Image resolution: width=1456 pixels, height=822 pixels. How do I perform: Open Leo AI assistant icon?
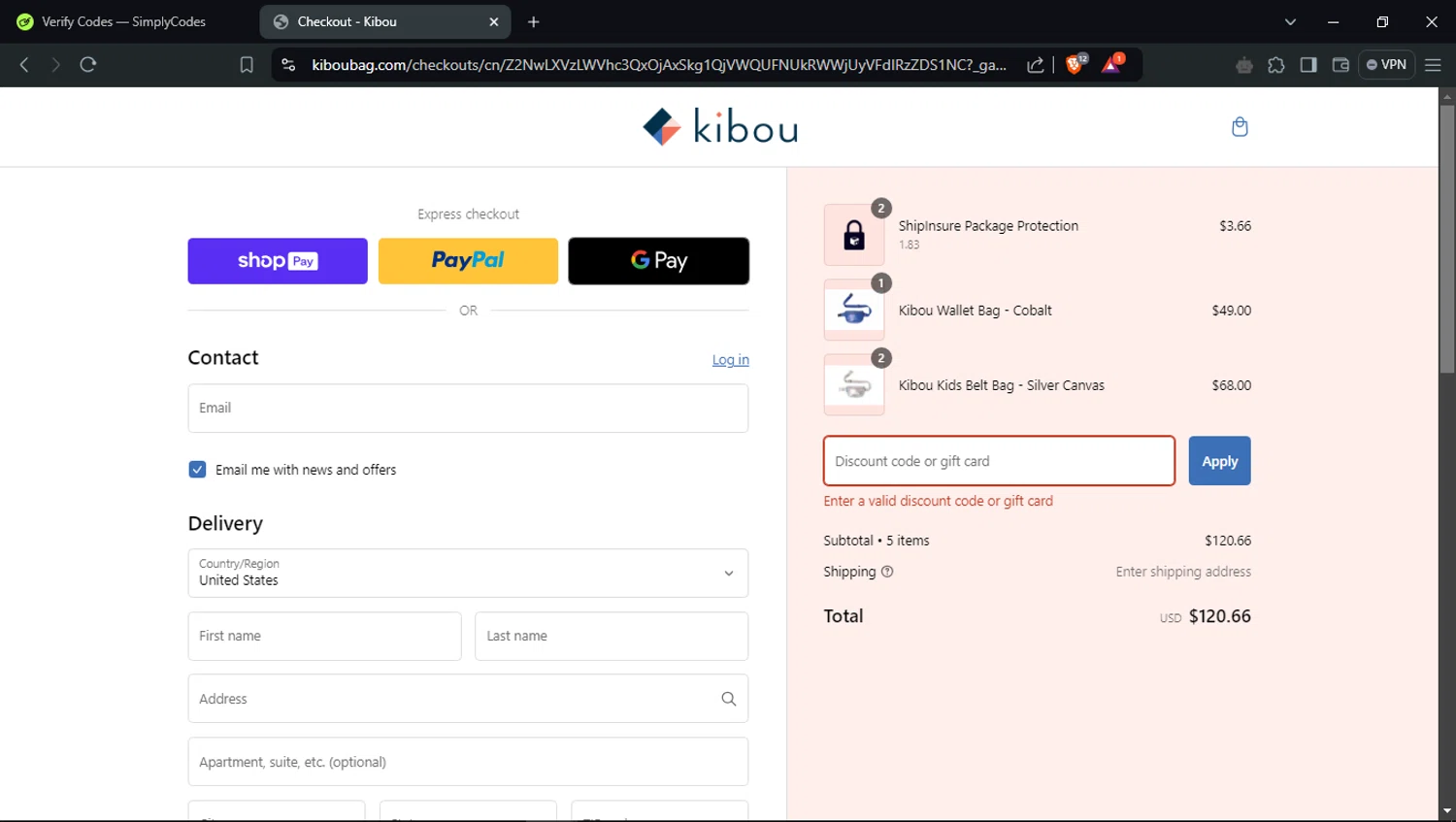pyautogui.click(x=1244, y=65)
